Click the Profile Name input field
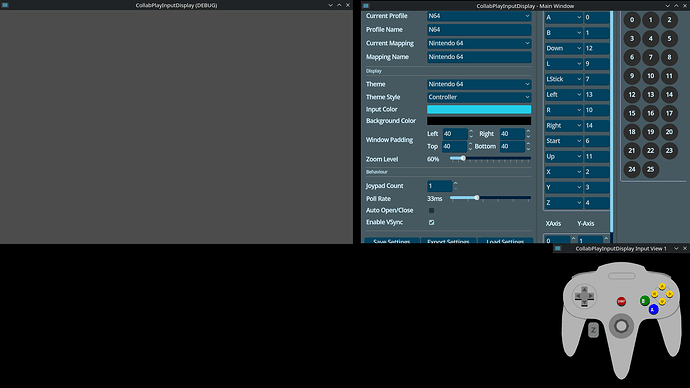The image size is (690, 388). click(x=479, y=29)
